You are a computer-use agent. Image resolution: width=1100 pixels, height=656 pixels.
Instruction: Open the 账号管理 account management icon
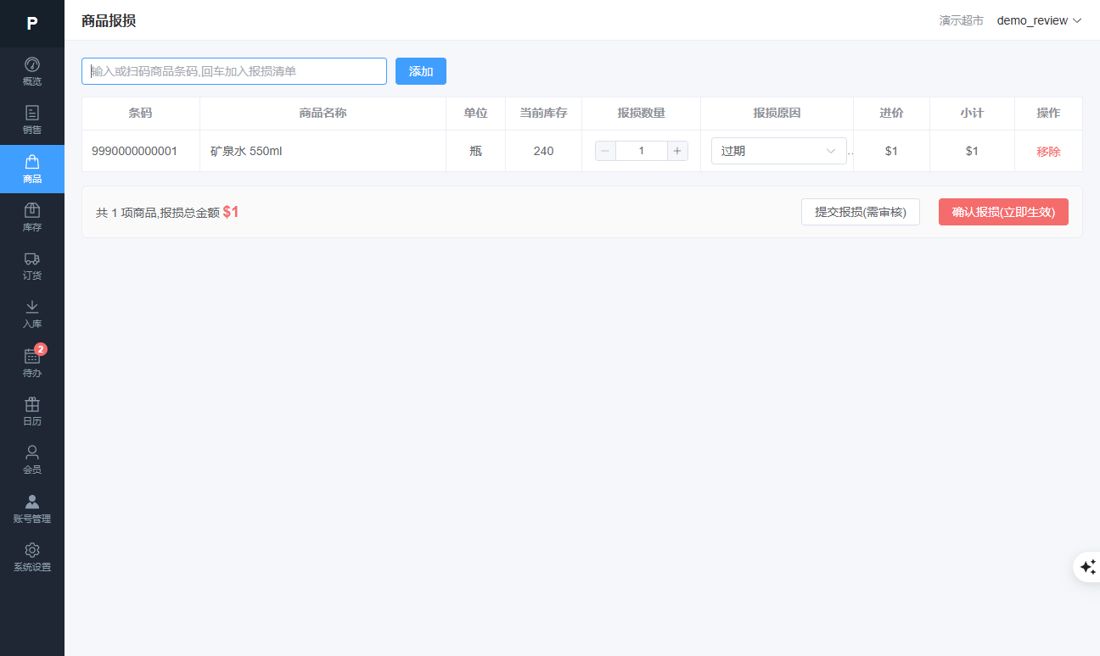32,509
